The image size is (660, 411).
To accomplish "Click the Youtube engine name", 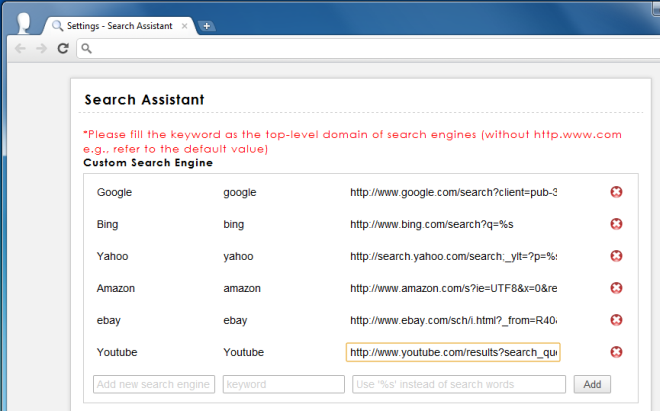I will tap(117, 352).
